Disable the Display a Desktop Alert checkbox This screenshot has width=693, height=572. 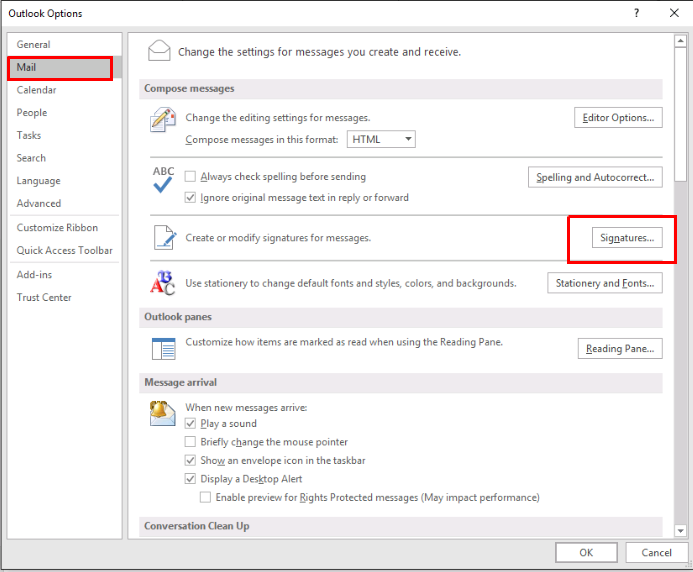pos(191,479)
